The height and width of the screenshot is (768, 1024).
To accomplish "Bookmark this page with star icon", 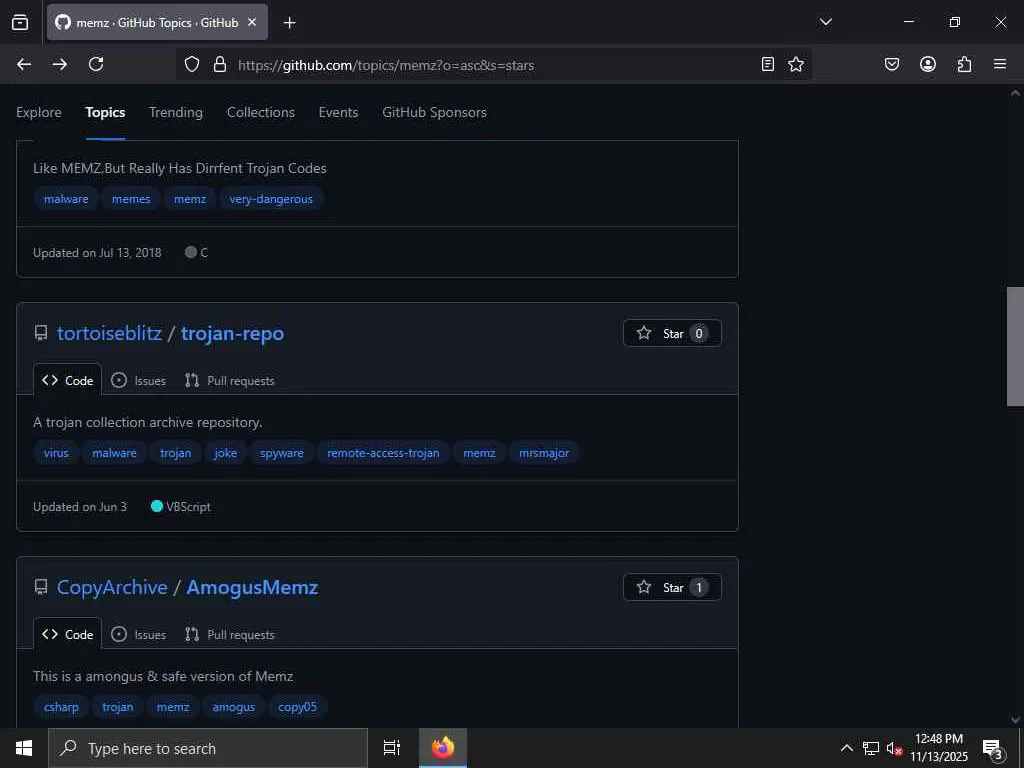I will click(795, 64).
